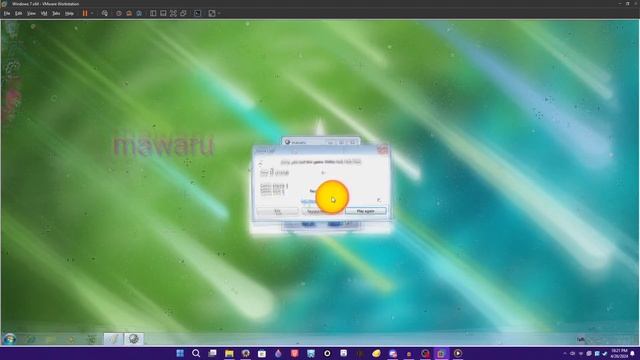The height and width of the screenshot is (360, 640).
Task: Take a snapshot of the virtual machine
Action: (119, 13)
